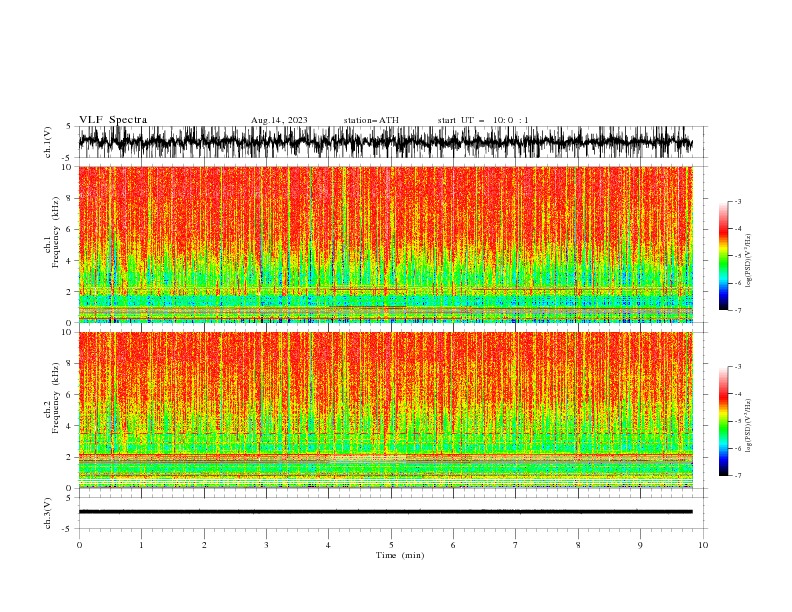Click inside the ch.2 spectrogram panel
Viewport: 792px width, 612px height.
[385, 410]
